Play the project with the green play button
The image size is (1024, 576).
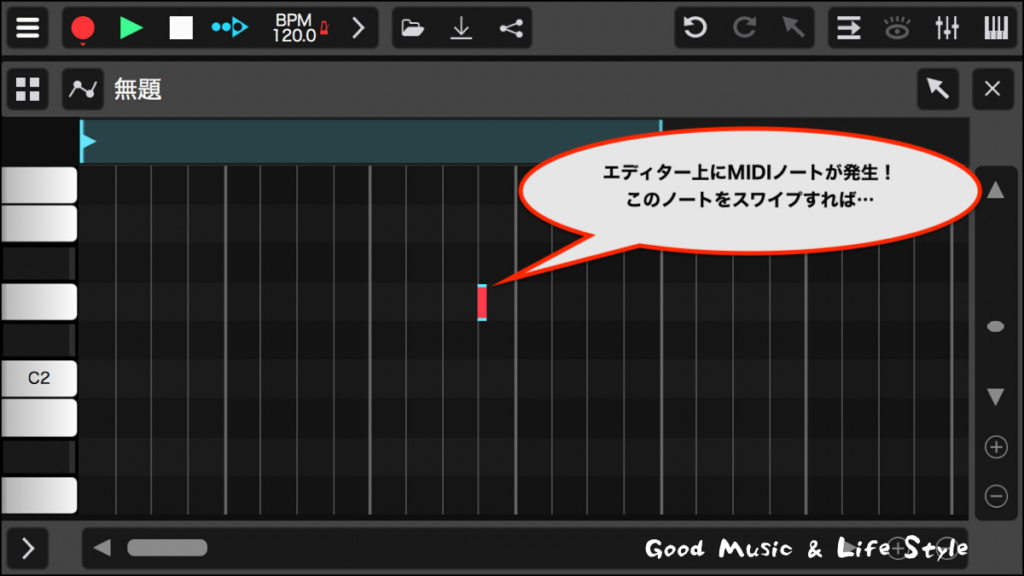point(131,28)
